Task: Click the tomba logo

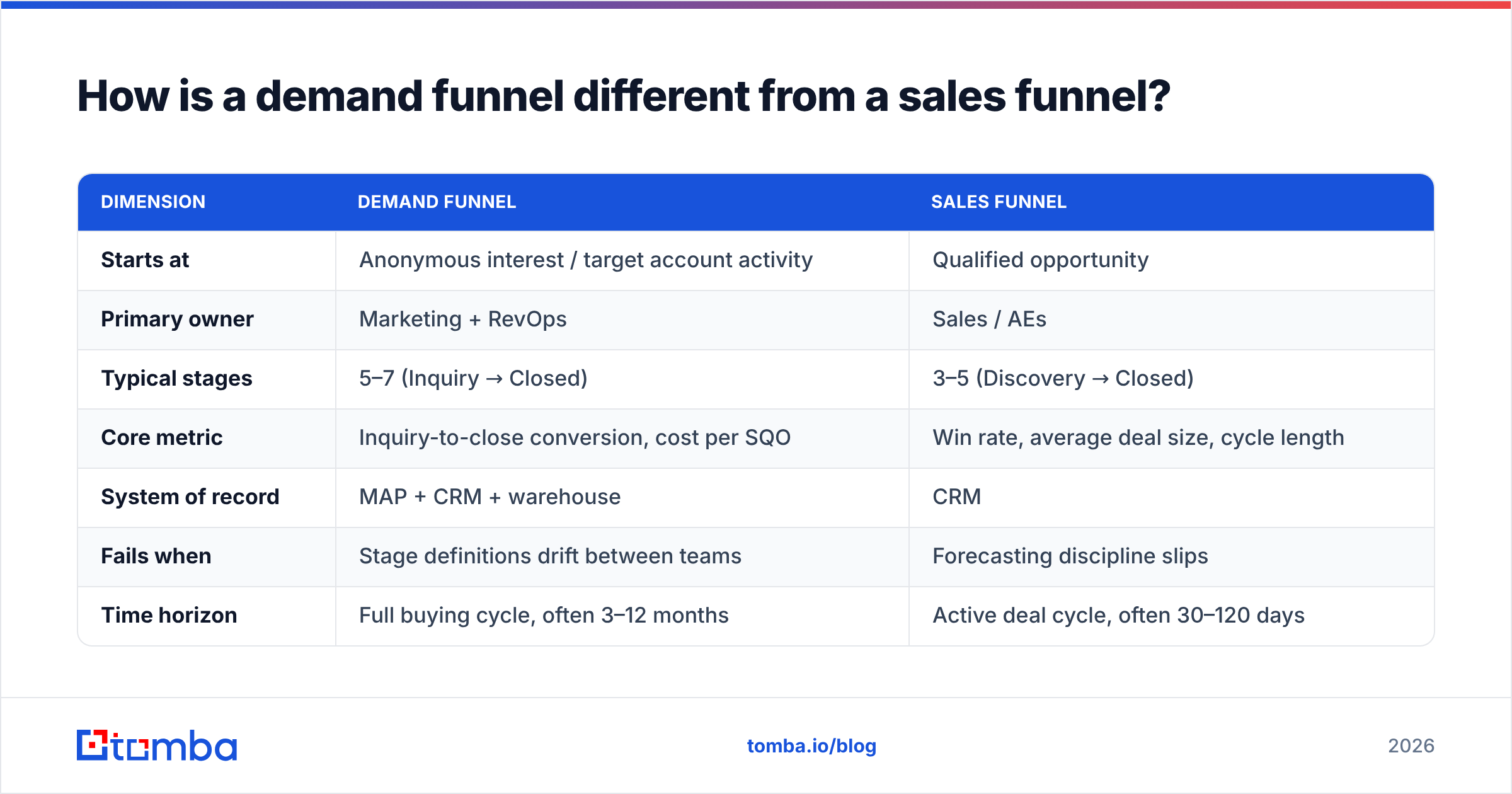Action: (x=157, y=745)
